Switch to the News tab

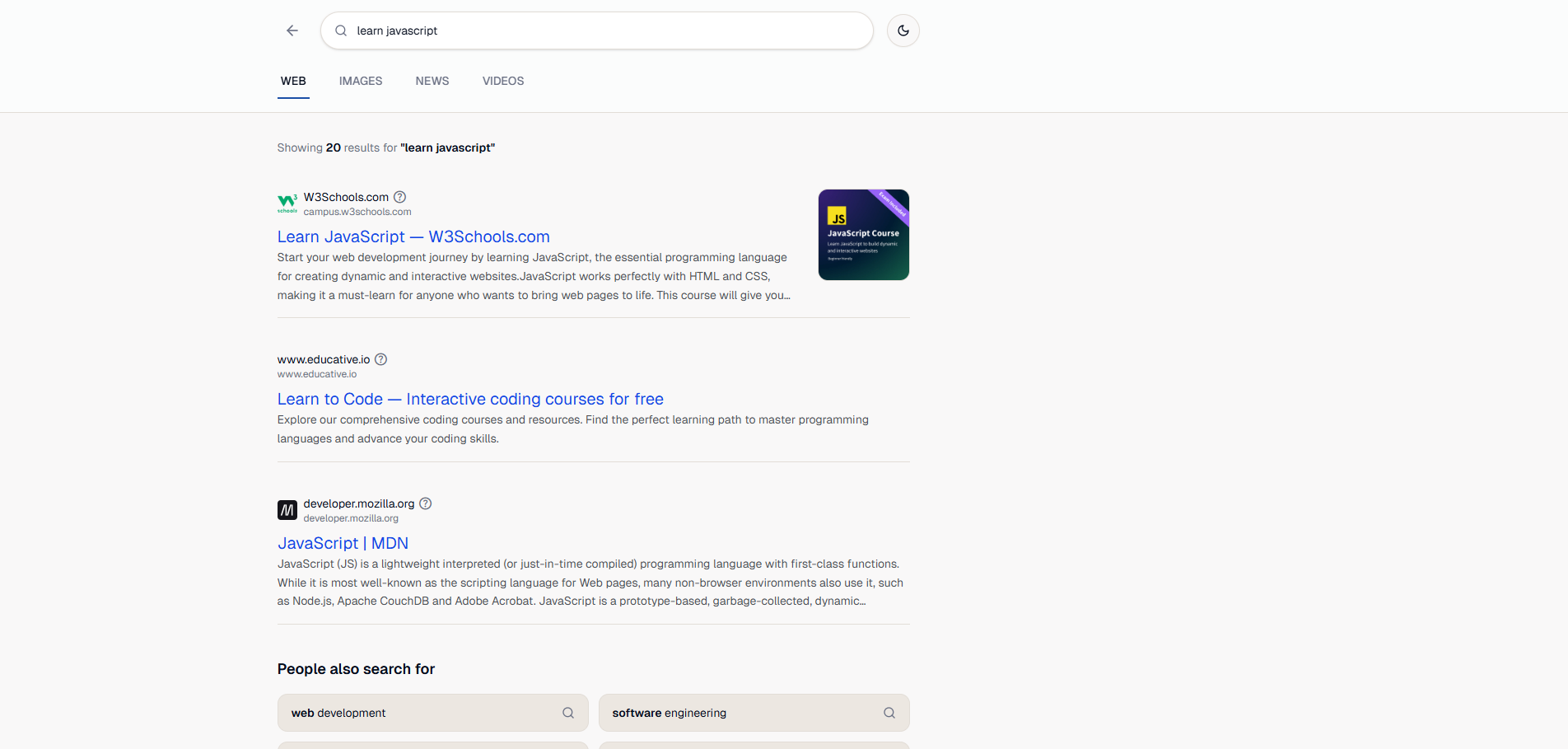[x=432, y=81]
